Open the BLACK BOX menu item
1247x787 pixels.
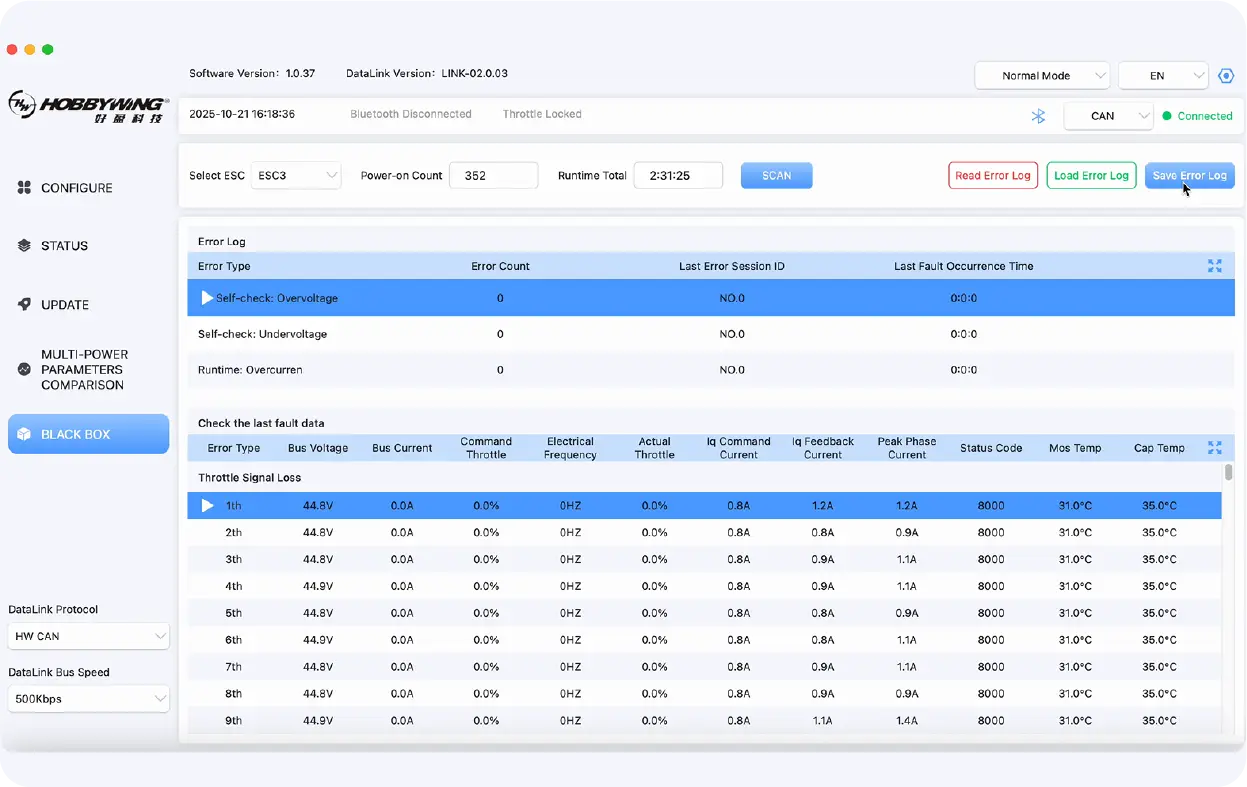pos(88,434)
